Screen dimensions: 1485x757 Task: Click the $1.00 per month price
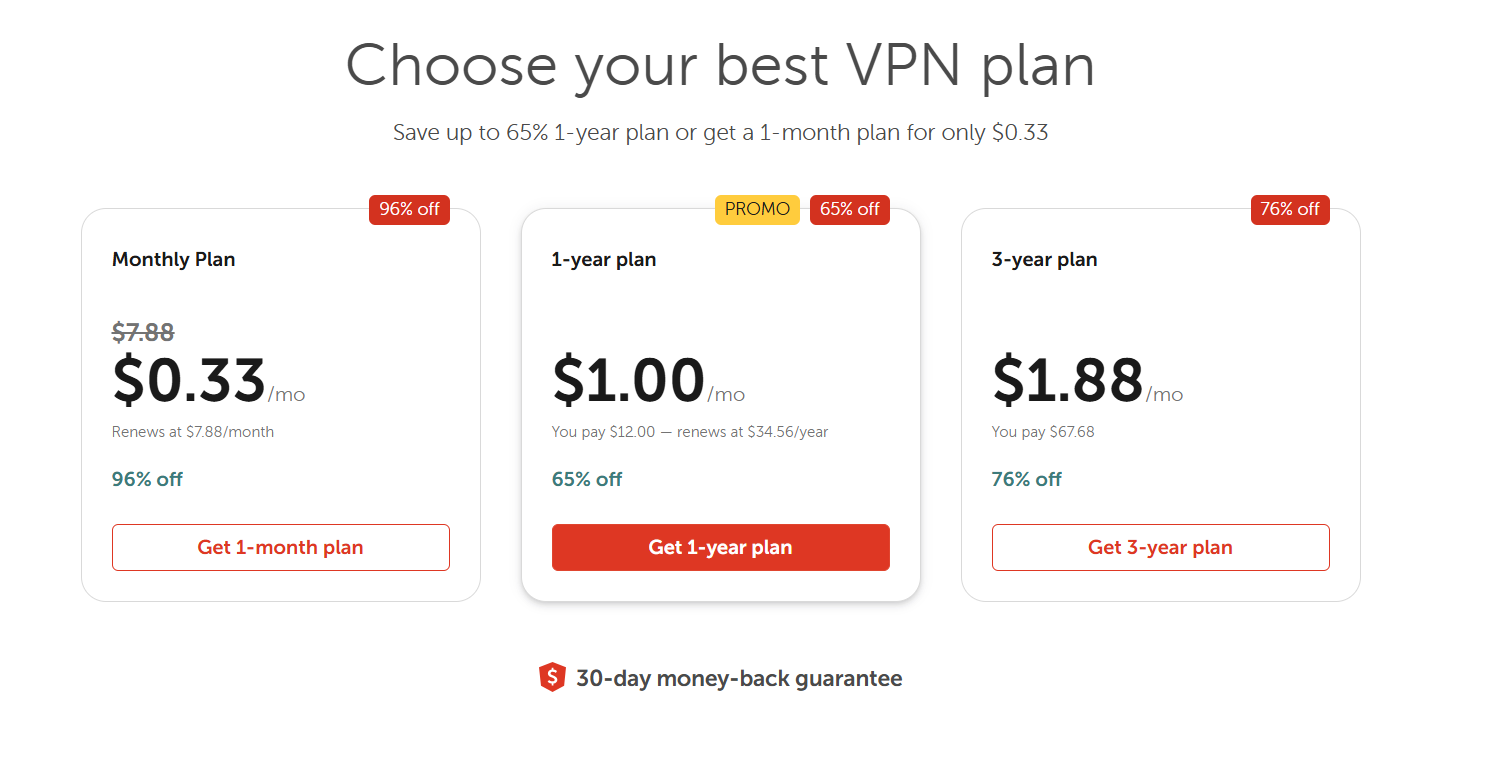[x=629, y=381]
